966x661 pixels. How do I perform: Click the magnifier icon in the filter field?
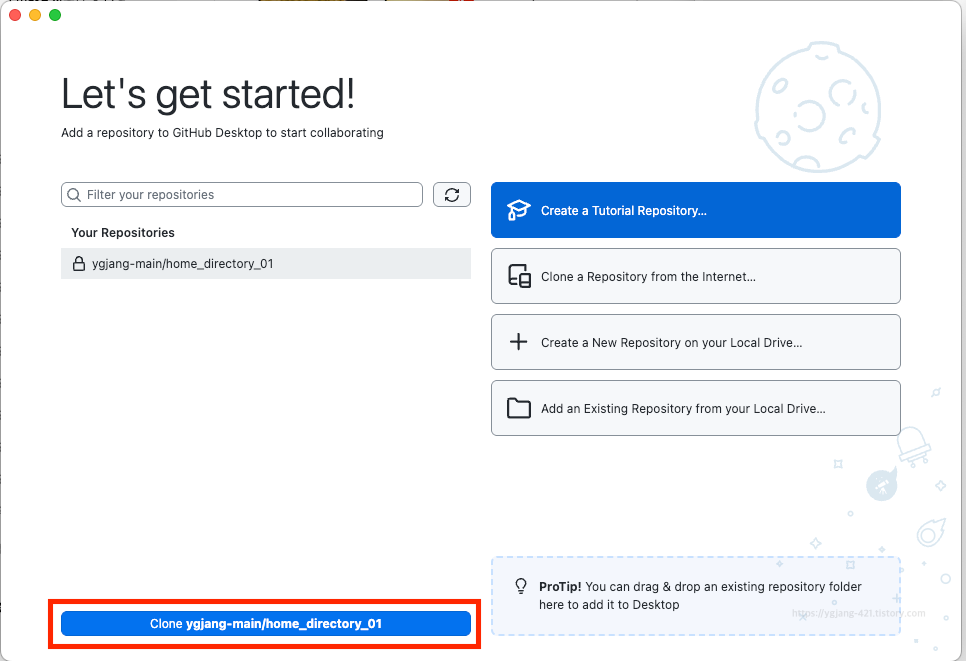click(74, 195)
